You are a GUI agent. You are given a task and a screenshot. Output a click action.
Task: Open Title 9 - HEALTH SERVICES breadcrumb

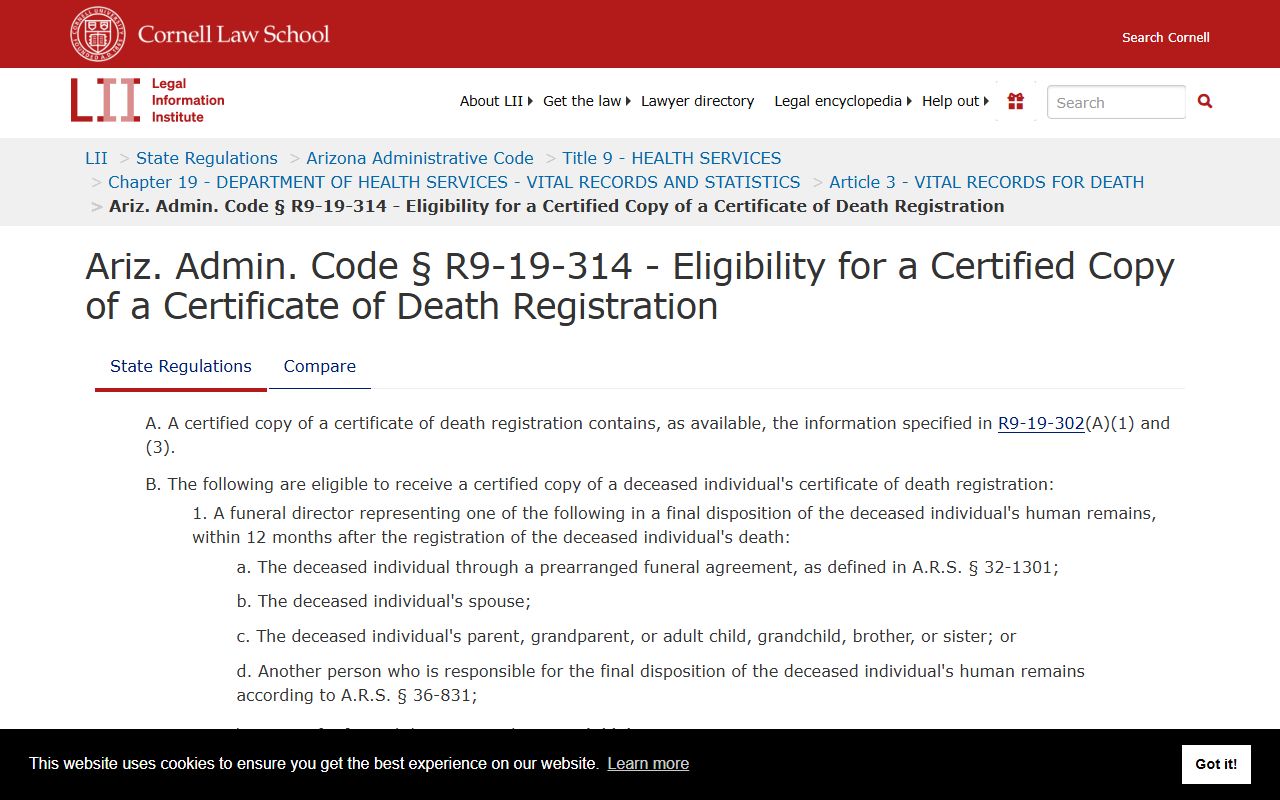click(672, 158)
